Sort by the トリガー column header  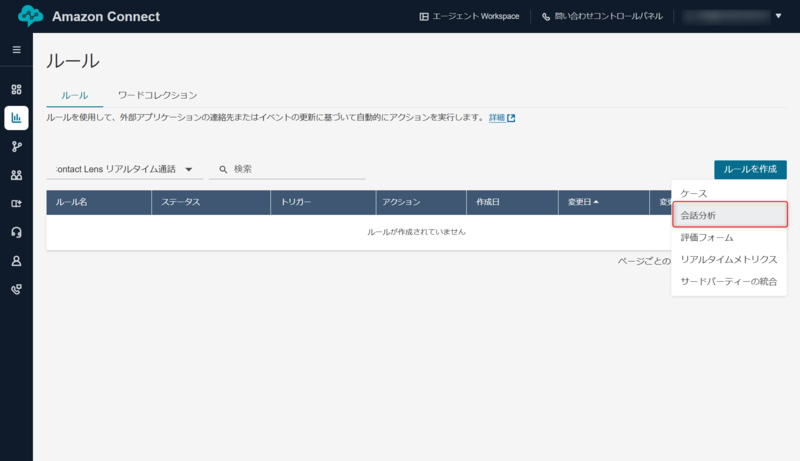(323, 202)
